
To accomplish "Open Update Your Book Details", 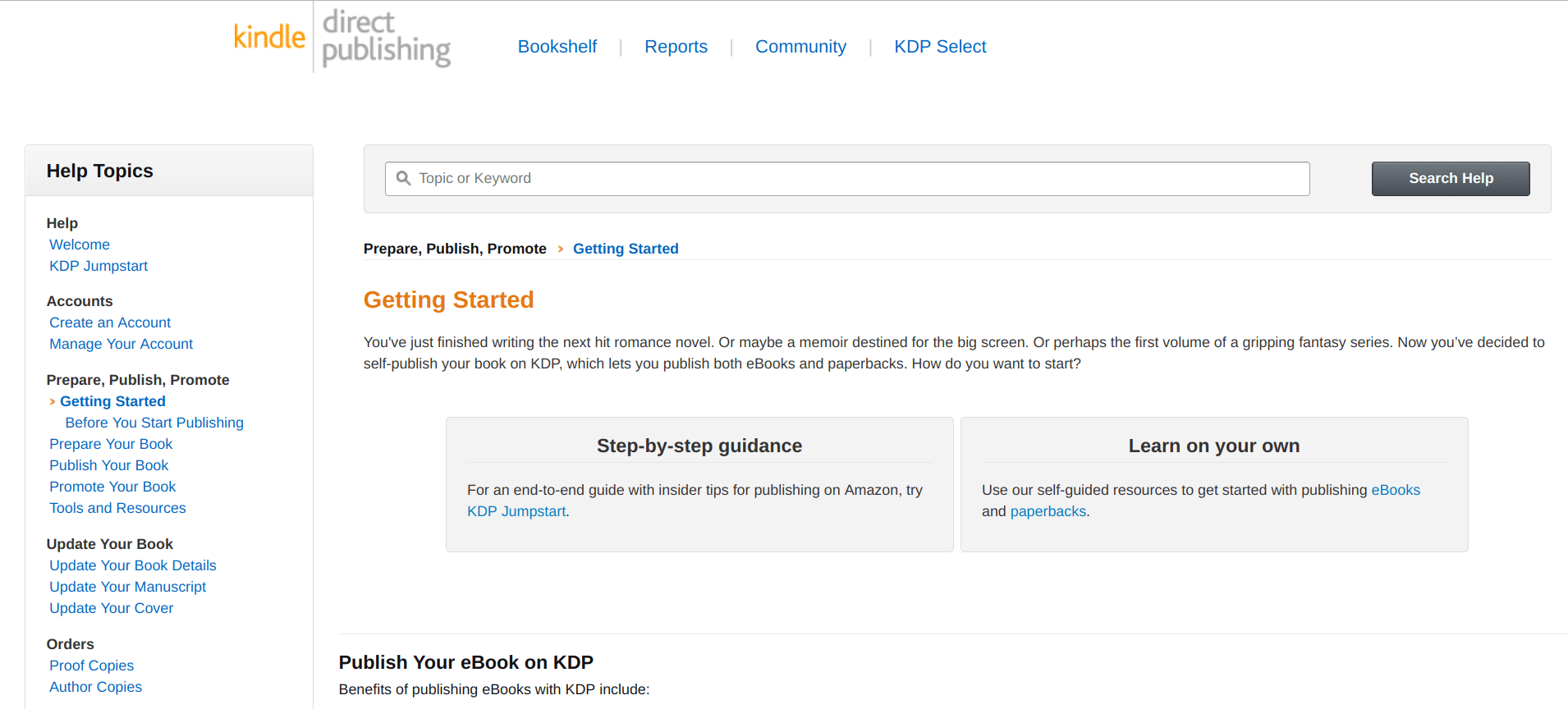I will click(133, 565).
